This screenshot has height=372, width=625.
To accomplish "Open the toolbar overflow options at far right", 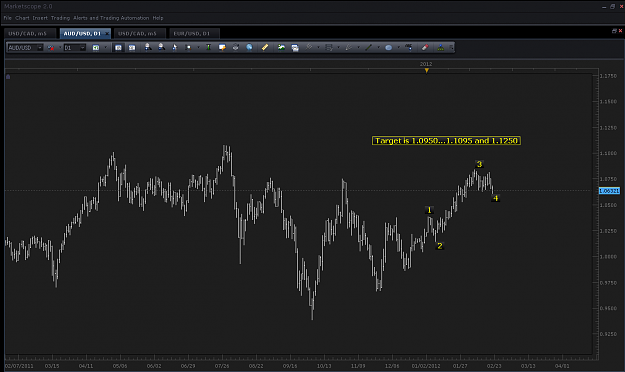I will point(451,47).
